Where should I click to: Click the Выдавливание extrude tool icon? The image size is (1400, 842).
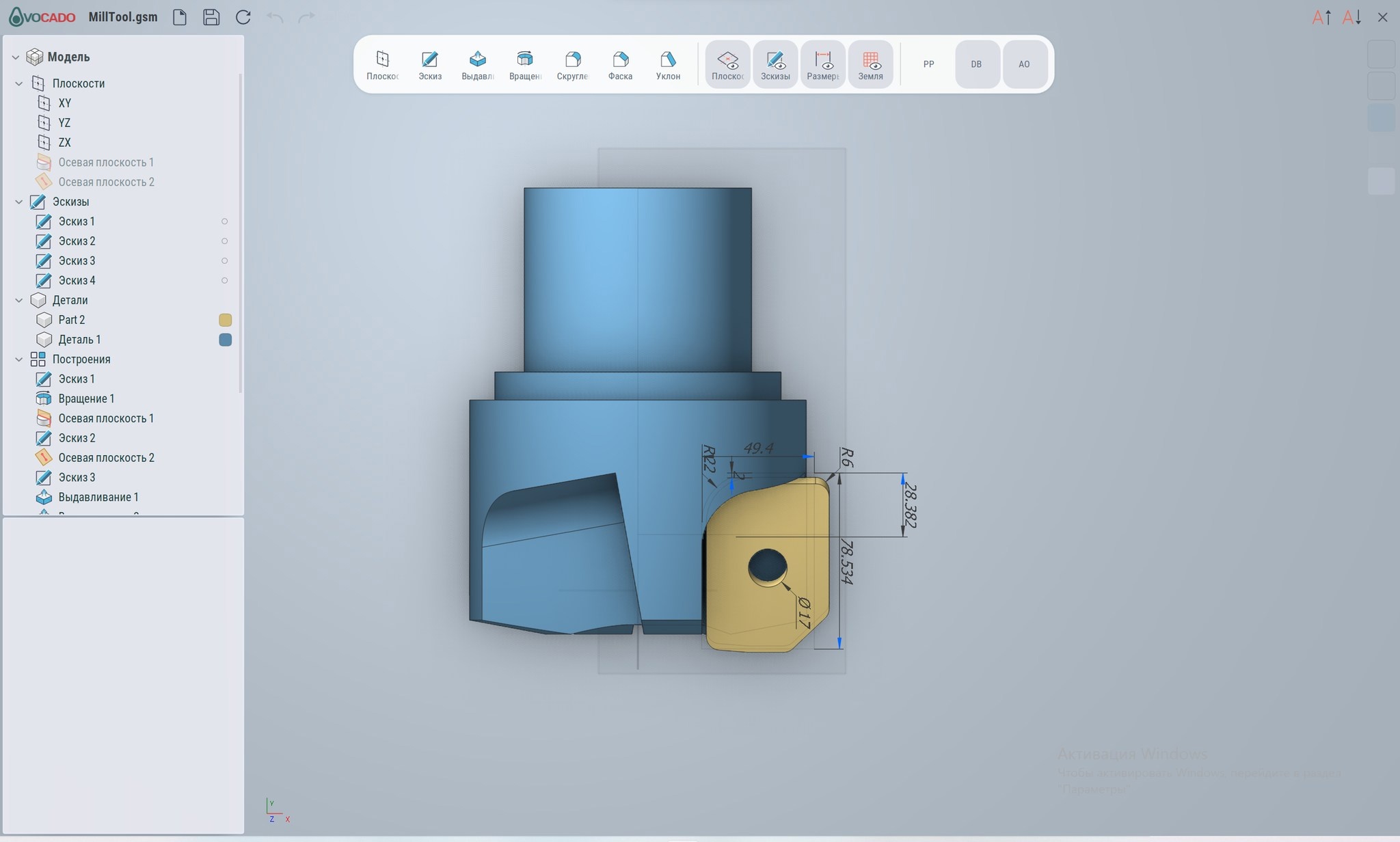point(477,64)
